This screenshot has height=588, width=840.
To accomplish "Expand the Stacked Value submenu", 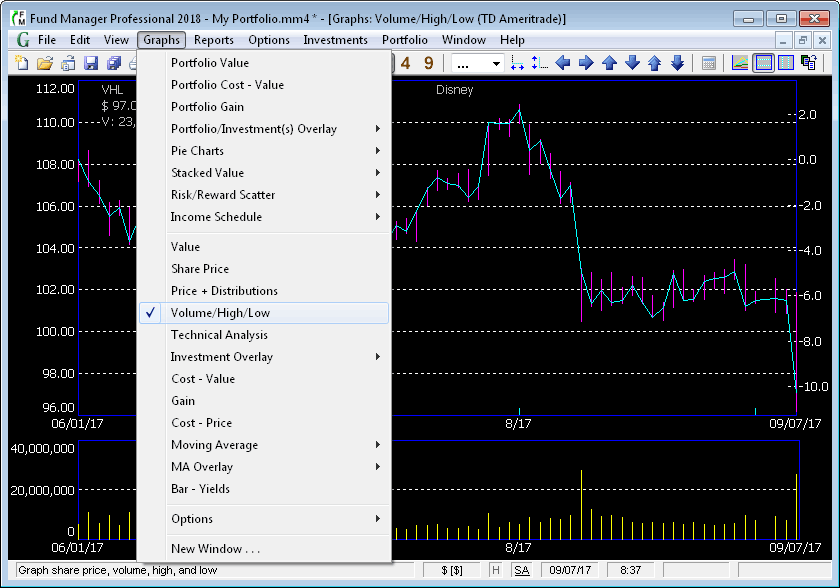I will (264, 172).
